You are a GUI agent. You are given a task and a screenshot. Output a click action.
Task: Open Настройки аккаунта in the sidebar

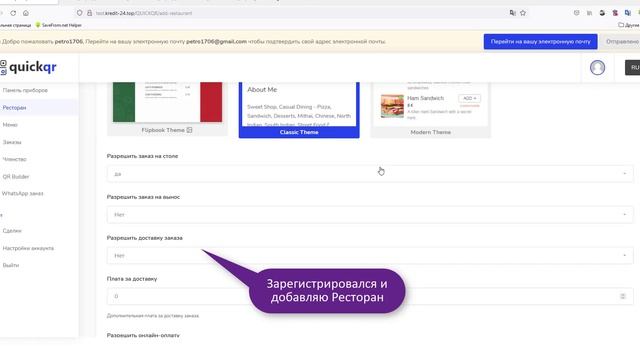(x=28, y=248)
